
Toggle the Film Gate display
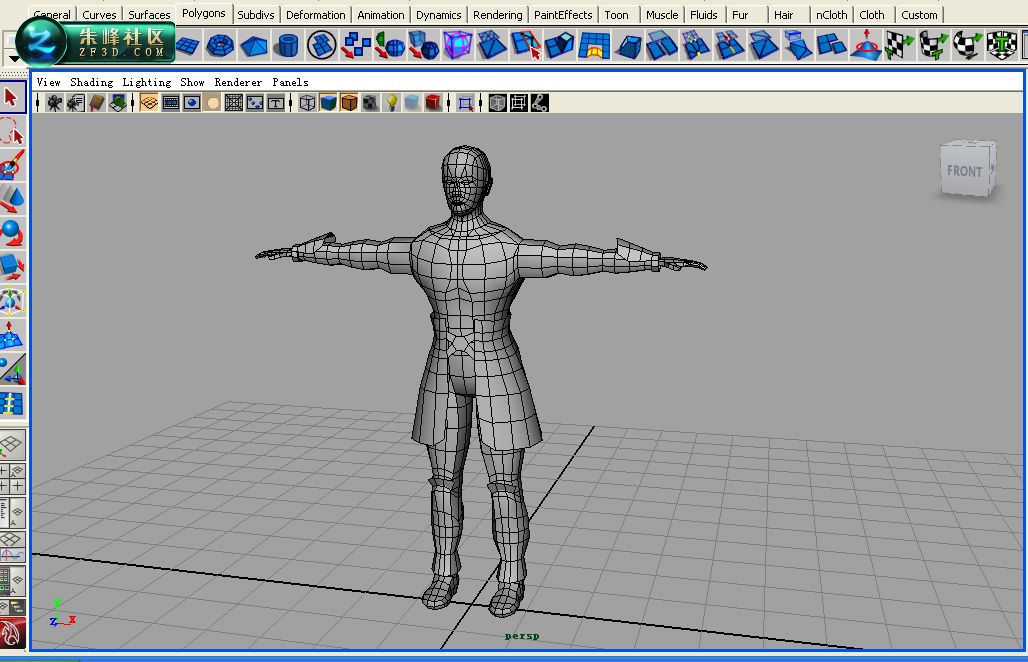click(x=170, y=103)
